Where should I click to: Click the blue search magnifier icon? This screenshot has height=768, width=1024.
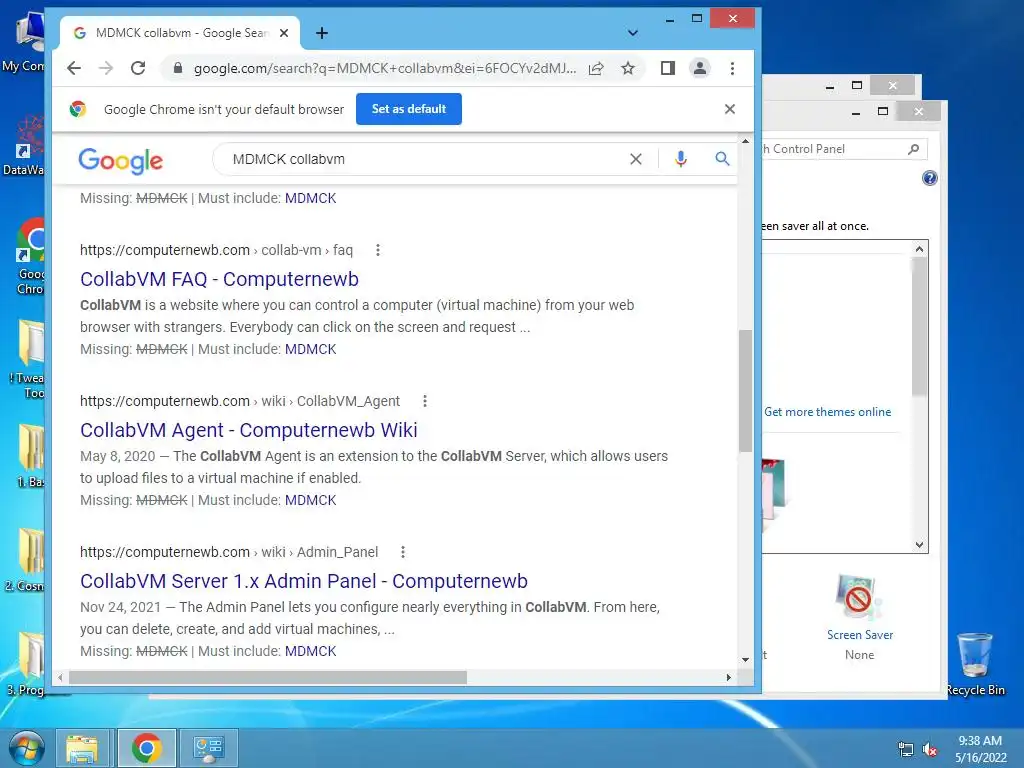pos(722,159)
